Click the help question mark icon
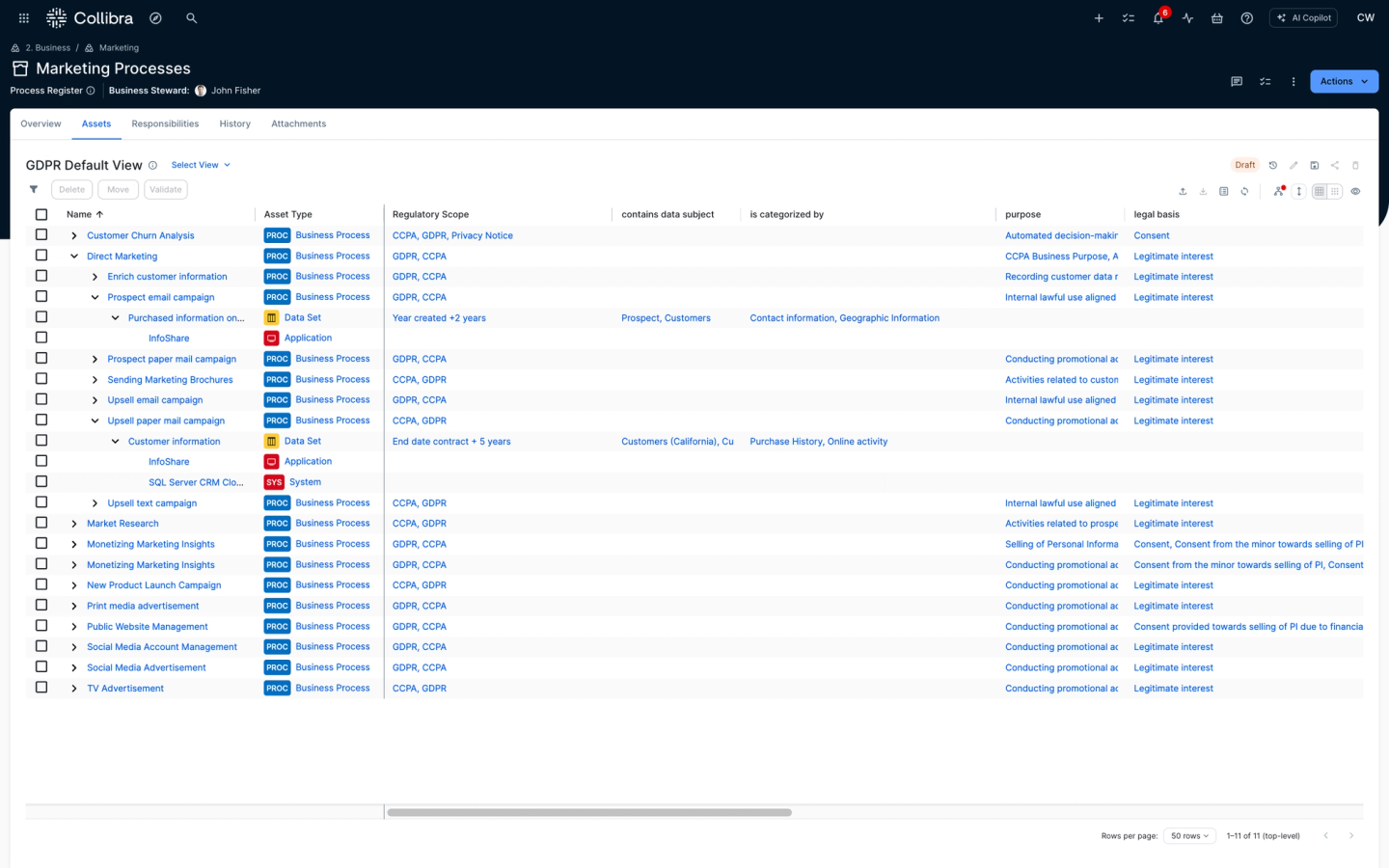 pos(1246,18)
